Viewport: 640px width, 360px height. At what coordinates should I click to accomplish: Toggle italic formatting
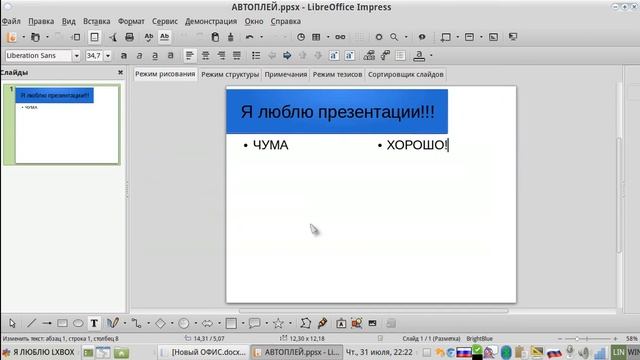click(139, 56)
